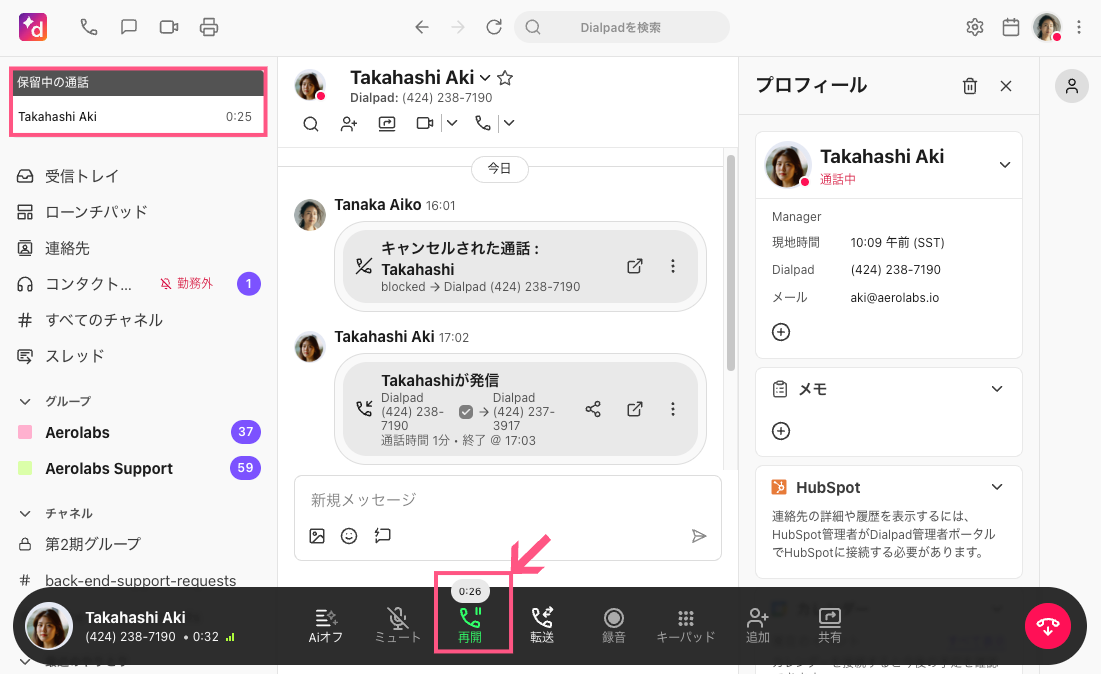Toggle 勤務外 off-duty status
The image size is (1101, 674).
click(x=186, y=284)
